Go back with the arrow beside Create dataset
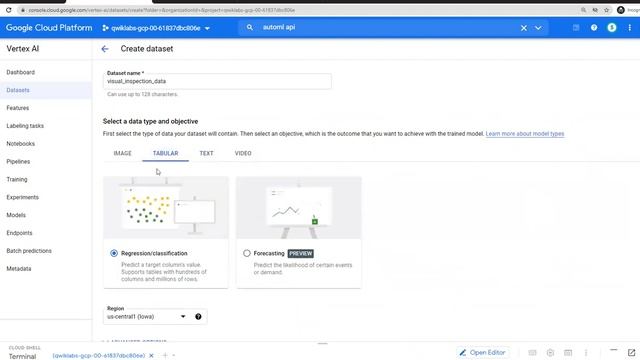The image size is (640, 360). click(x=105, y=49)
